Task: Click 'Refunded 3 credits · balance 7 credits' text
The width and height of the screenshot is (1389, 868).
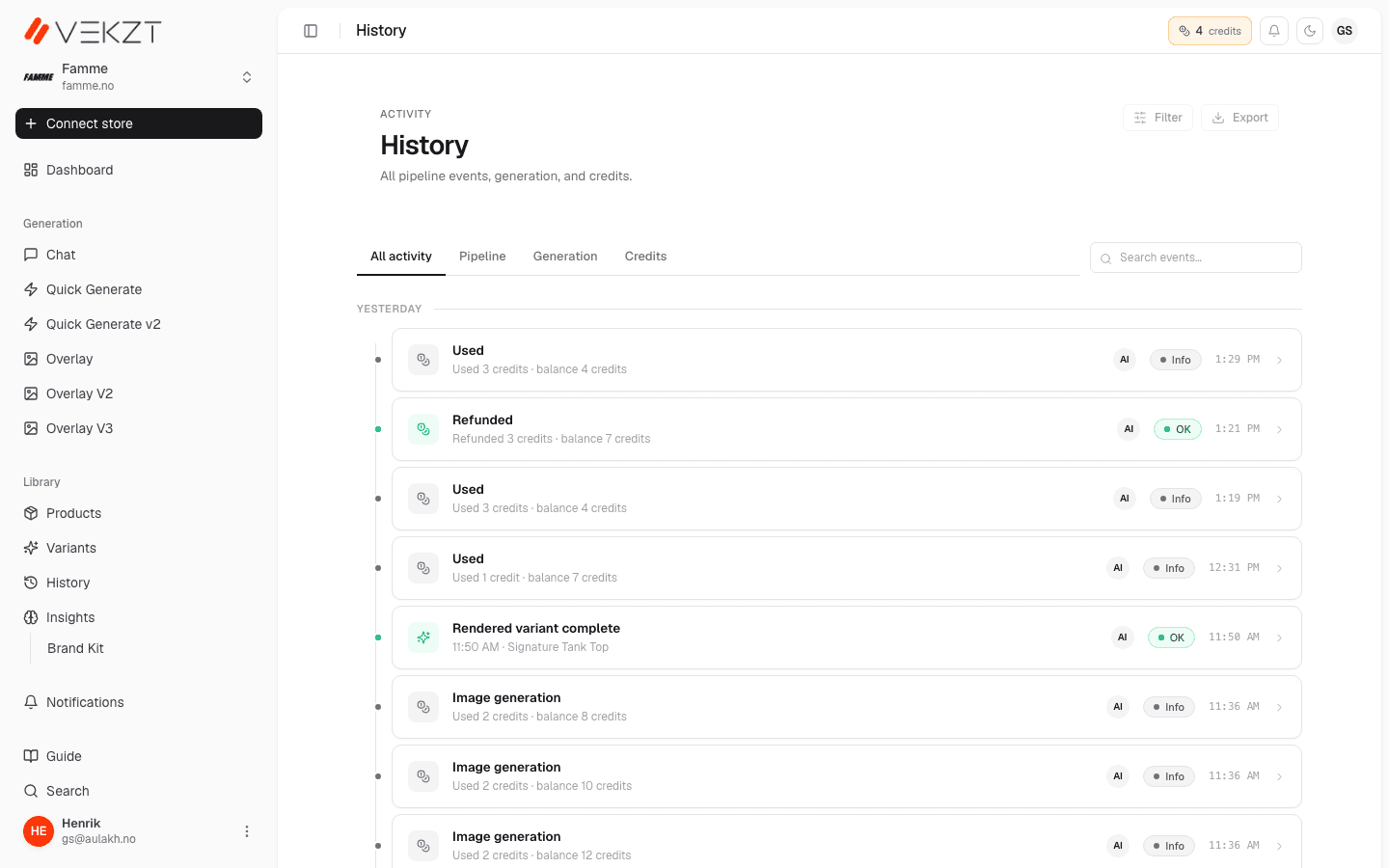Action: pos(551,439)
